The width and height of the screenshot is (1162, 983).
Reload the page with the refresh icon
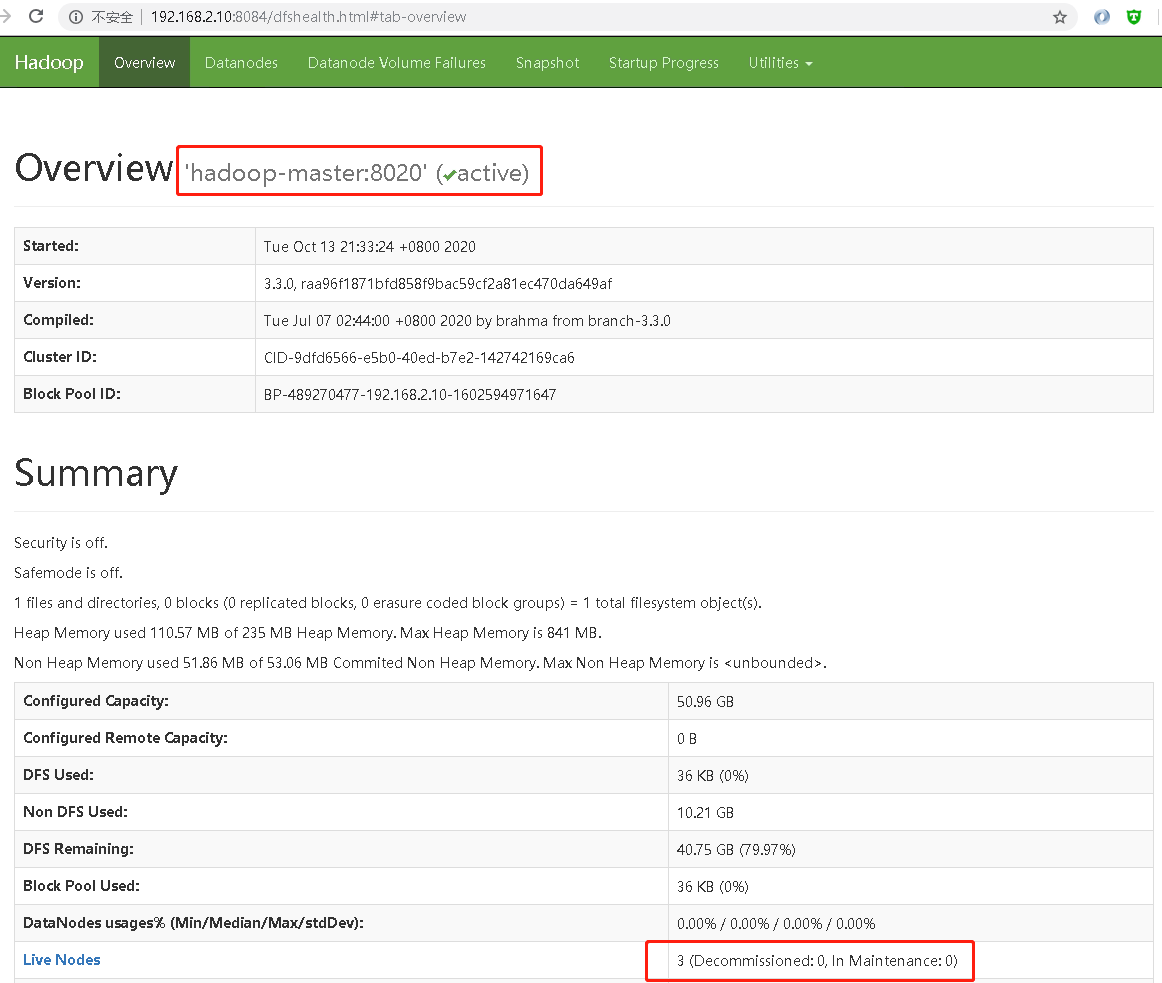(36, 16)
